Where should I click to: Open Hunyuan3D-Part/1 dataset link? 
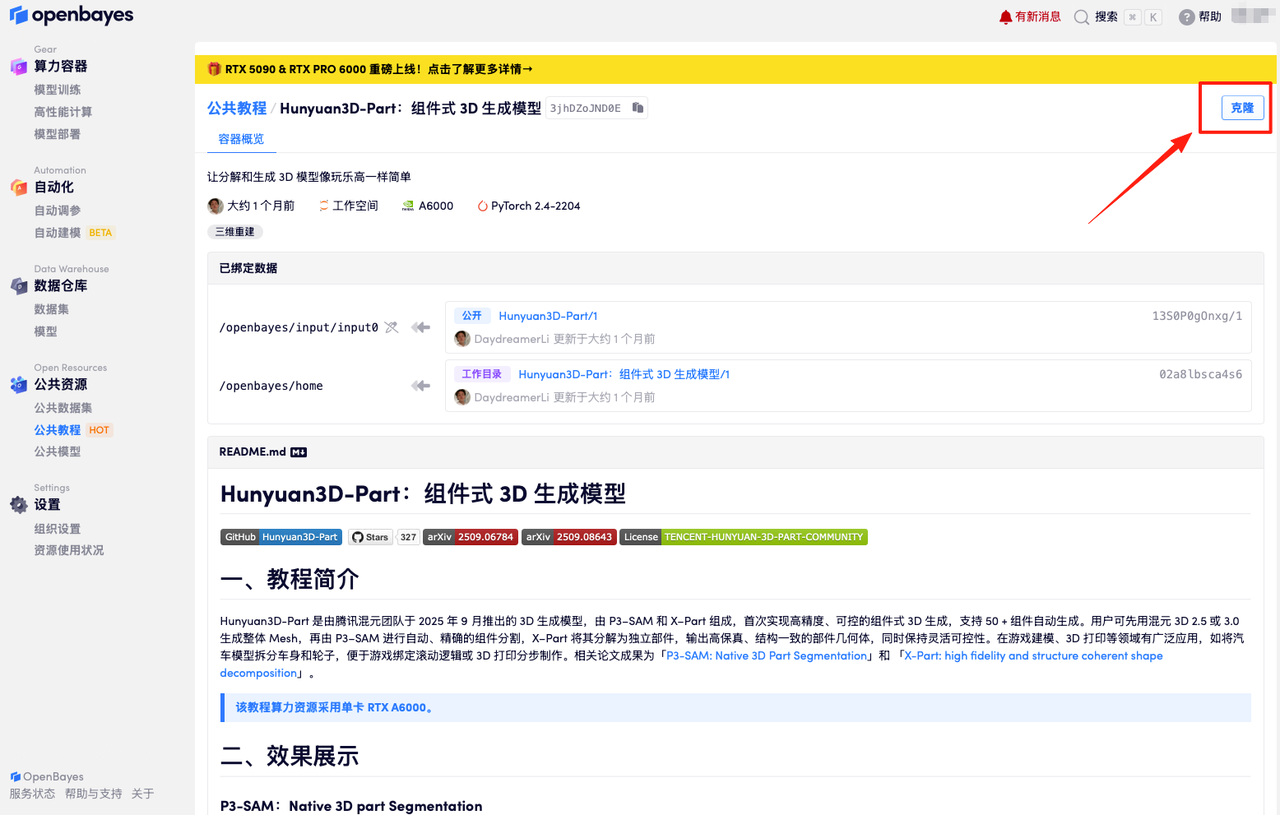pyautogui.click(x=548, y=316)
